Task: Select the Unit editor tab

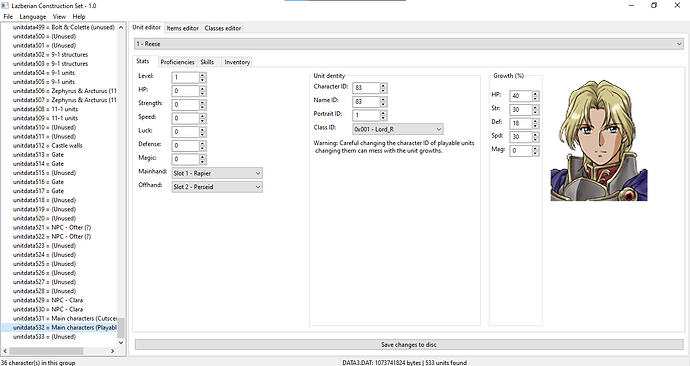Action: click(x=147, y=27)
